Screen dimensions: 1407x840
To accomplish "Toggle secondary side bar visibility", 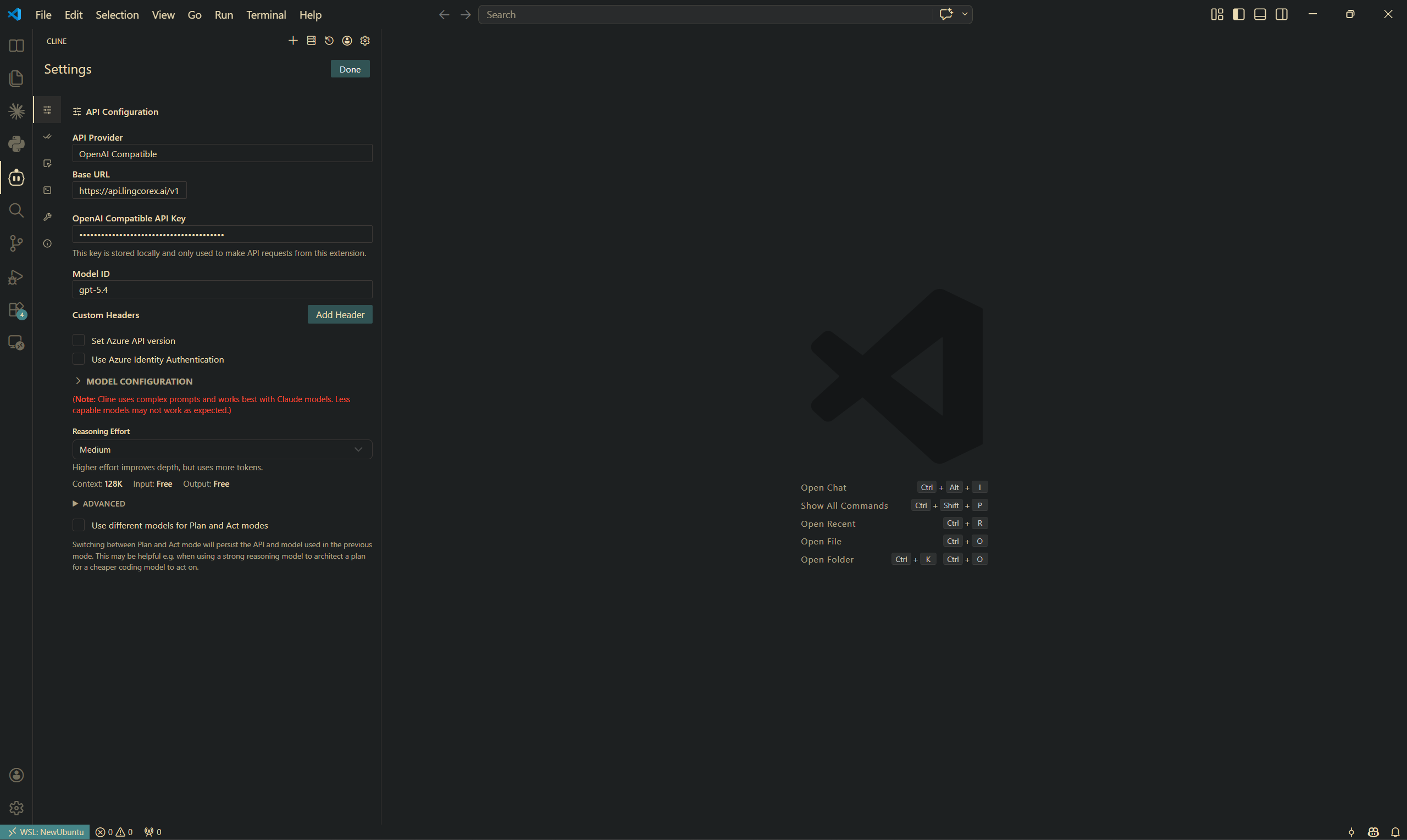I will point(1281,15).
